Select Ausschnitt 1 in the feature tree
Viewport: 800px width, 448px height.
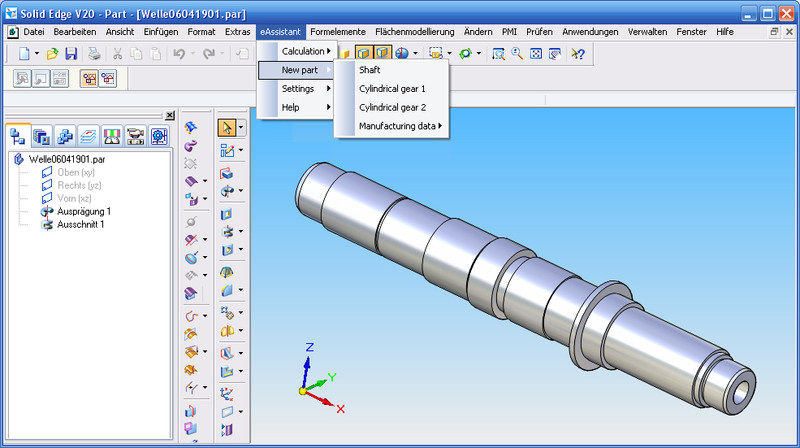coord(80,225)
